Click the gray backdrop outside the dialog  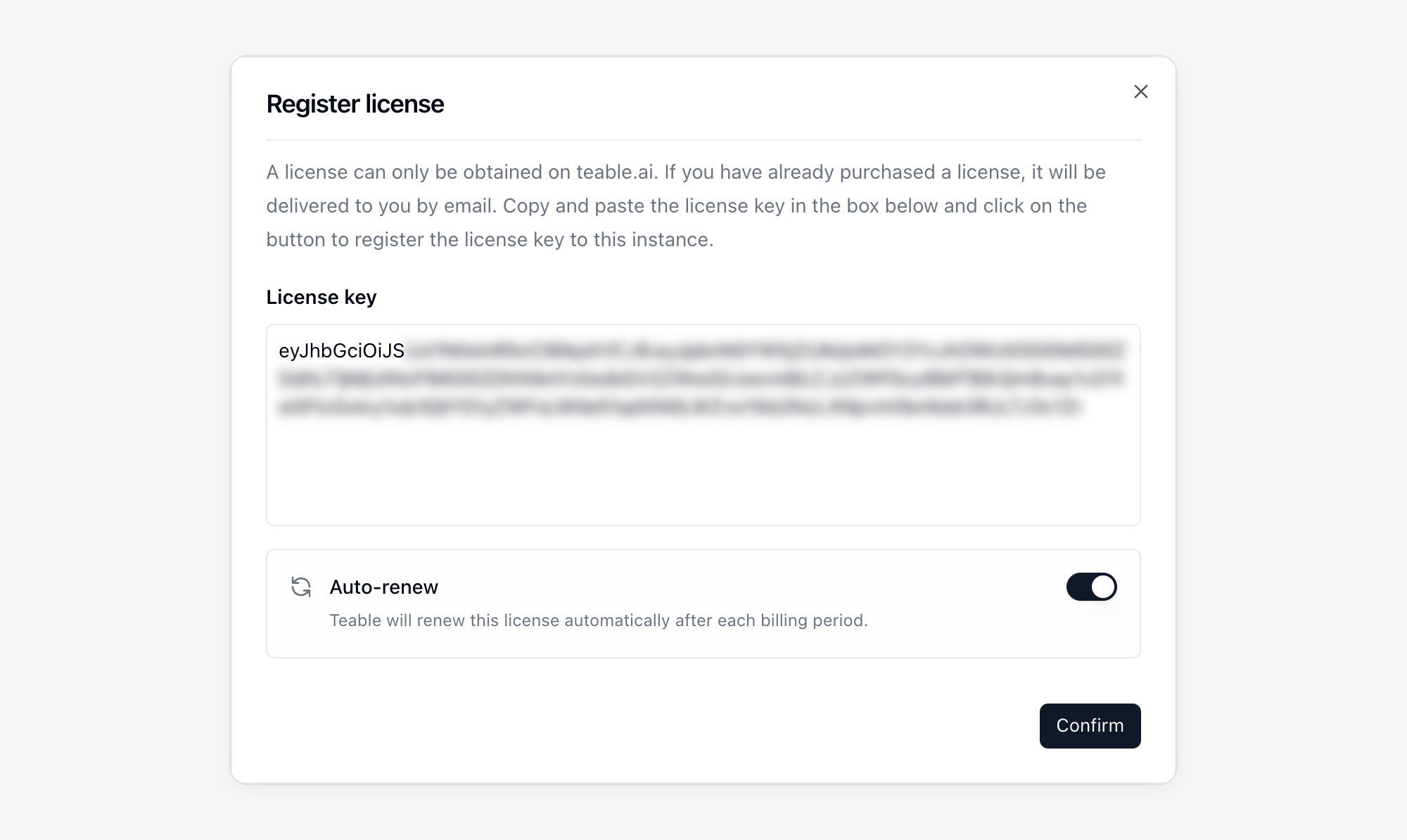point(113,422)
